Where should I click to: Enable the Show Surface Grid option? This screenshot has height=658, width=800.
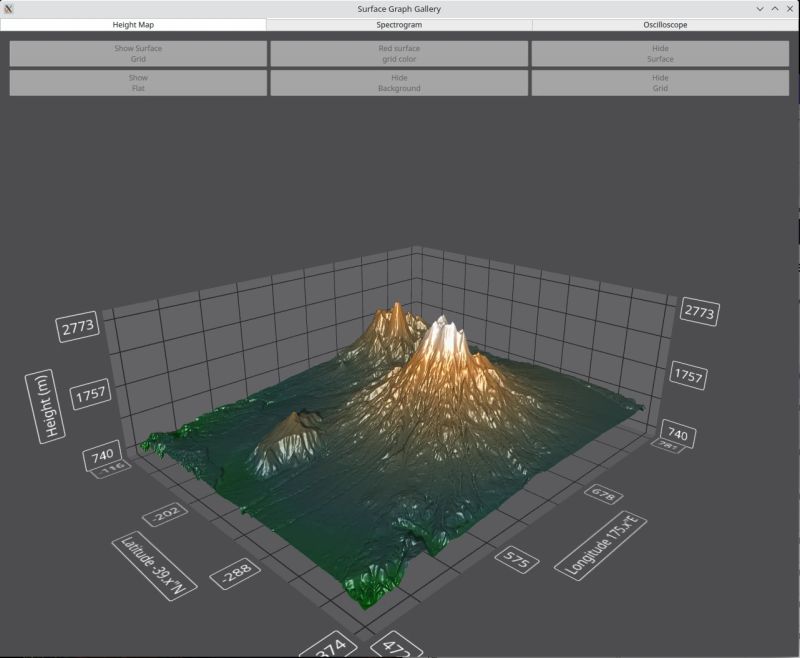point(136,54)
